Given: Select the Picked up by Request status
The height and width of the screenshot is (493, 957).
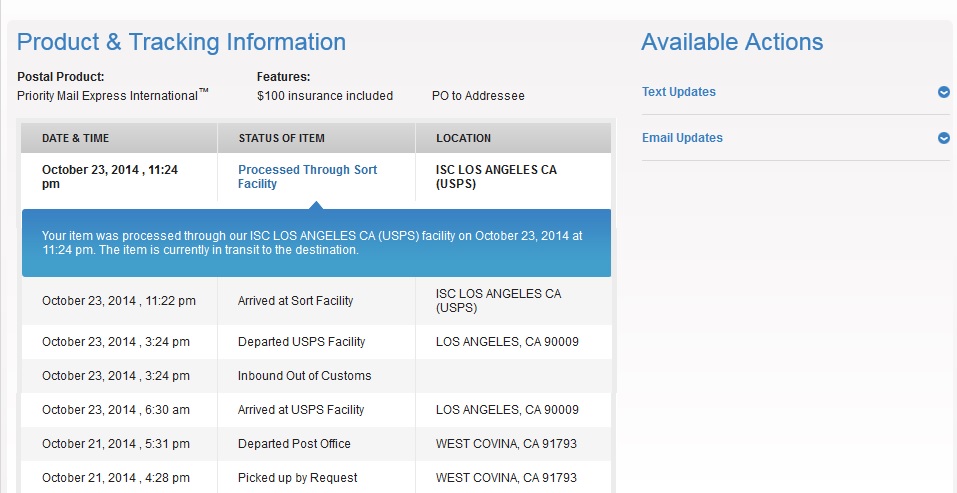Looking at the screenshot, I should (x=297, y=478).
